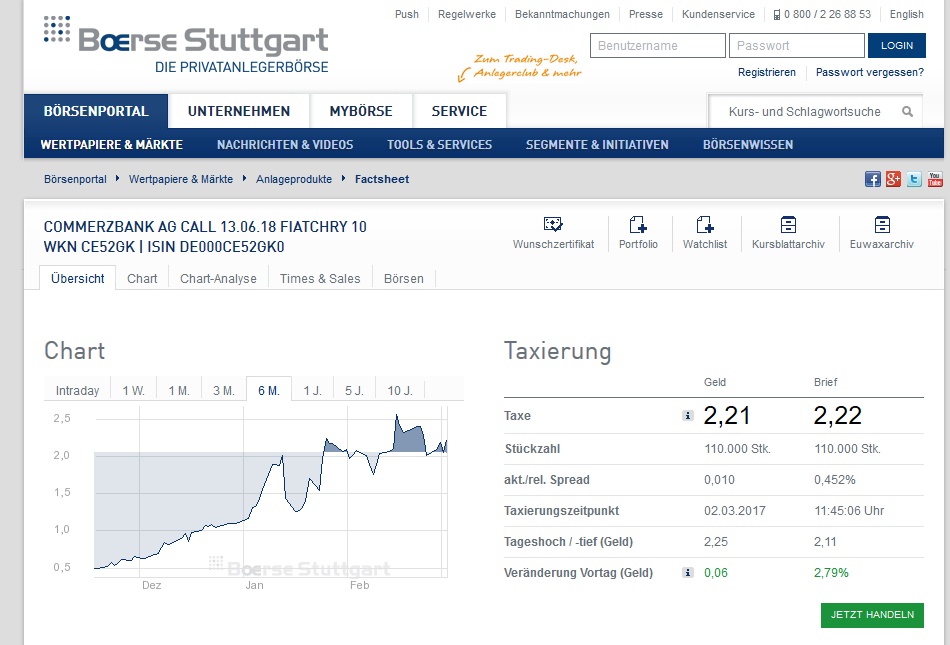
Task: Open the Twitter social icon
Action: (x=914, y=179)
